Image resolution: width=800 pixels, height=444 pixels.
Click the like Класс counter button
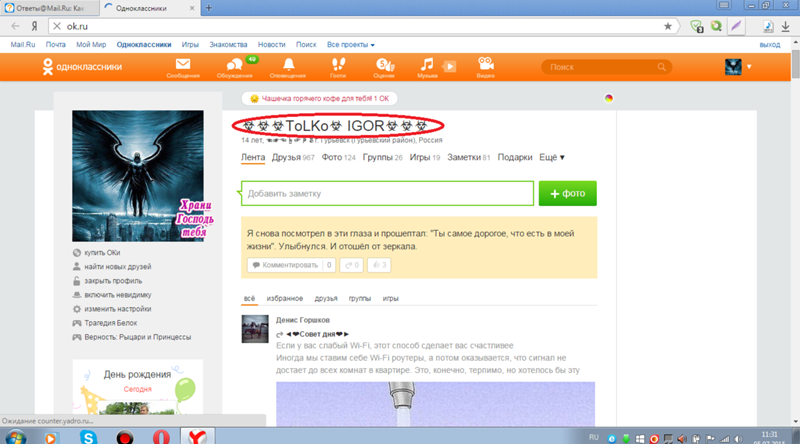pyautogui.click(x=379, y=265)
